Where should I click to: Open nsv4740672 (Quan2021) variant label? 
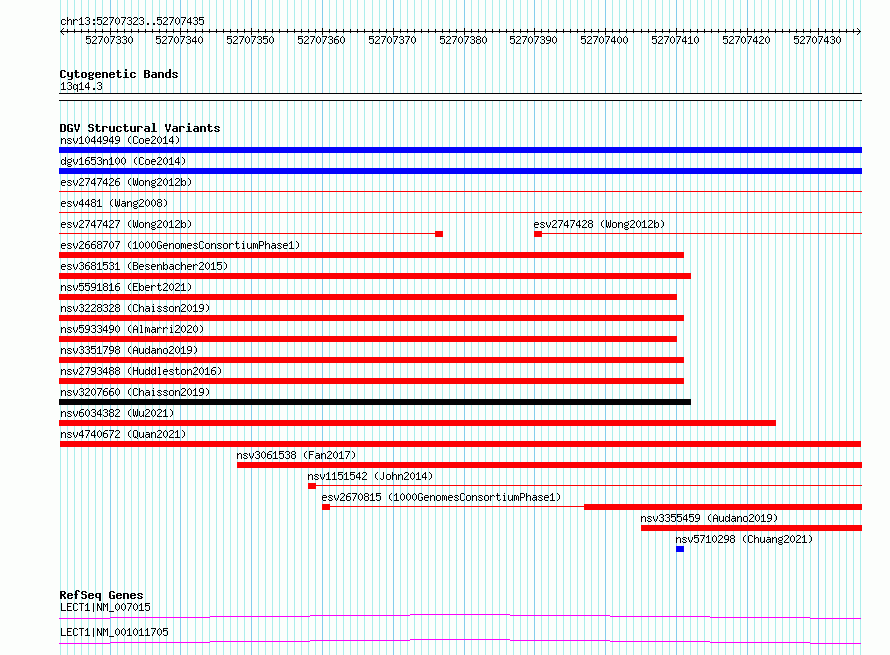(x=123, y=434)
